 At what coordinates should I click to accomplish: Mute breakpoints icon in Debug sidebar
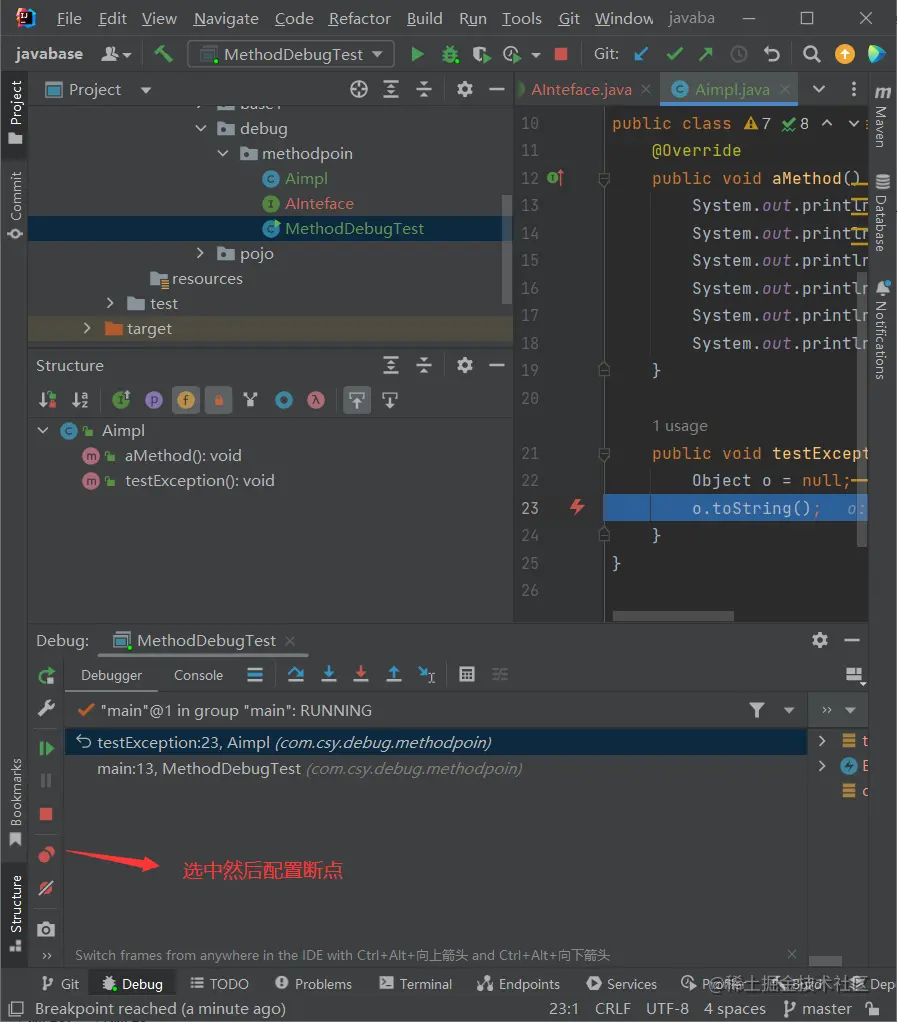(x=46, y=888)
